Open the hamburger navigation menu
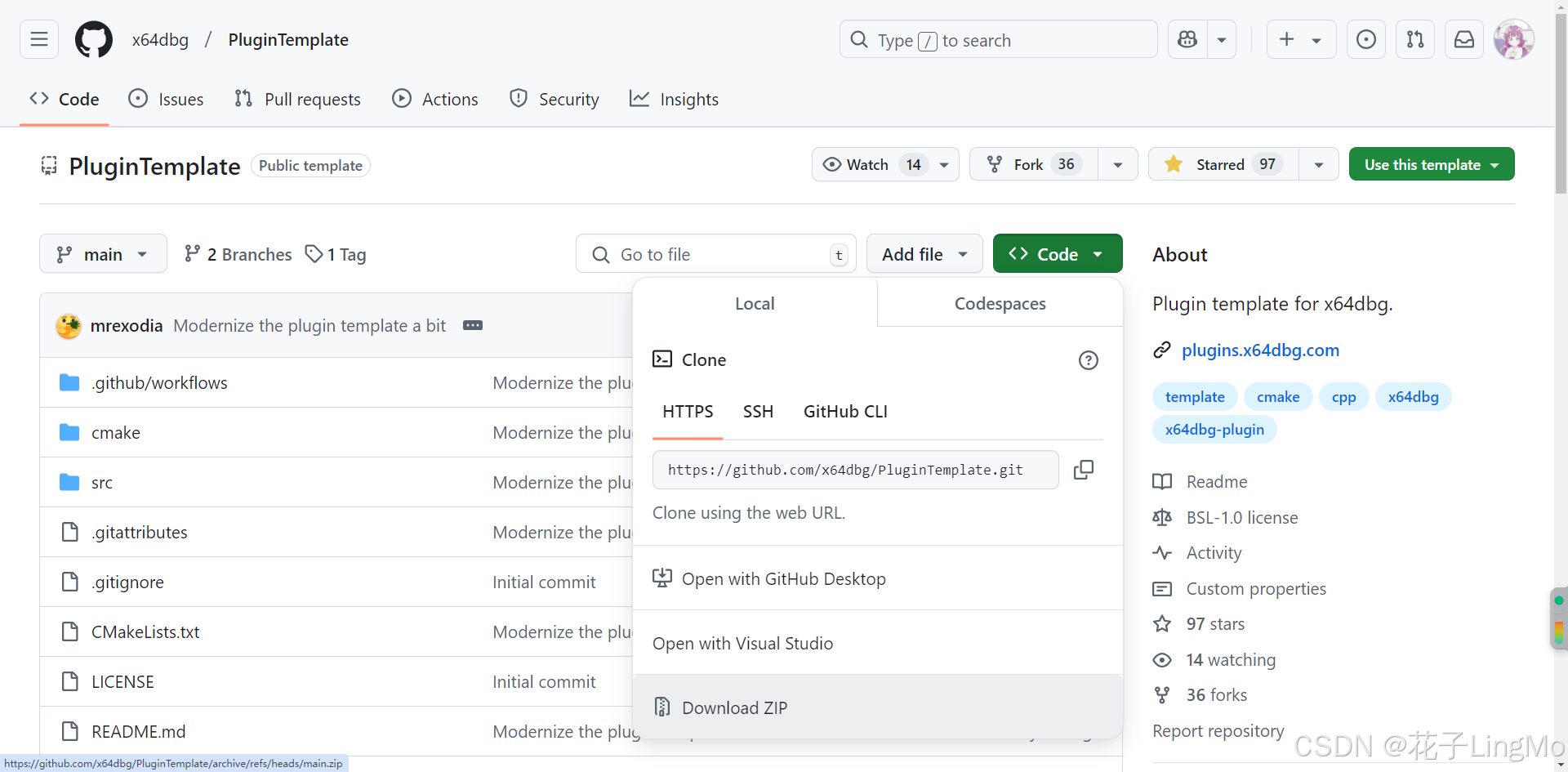The width and height of the screenshot is (1568, 772). [x=39, y=39]
